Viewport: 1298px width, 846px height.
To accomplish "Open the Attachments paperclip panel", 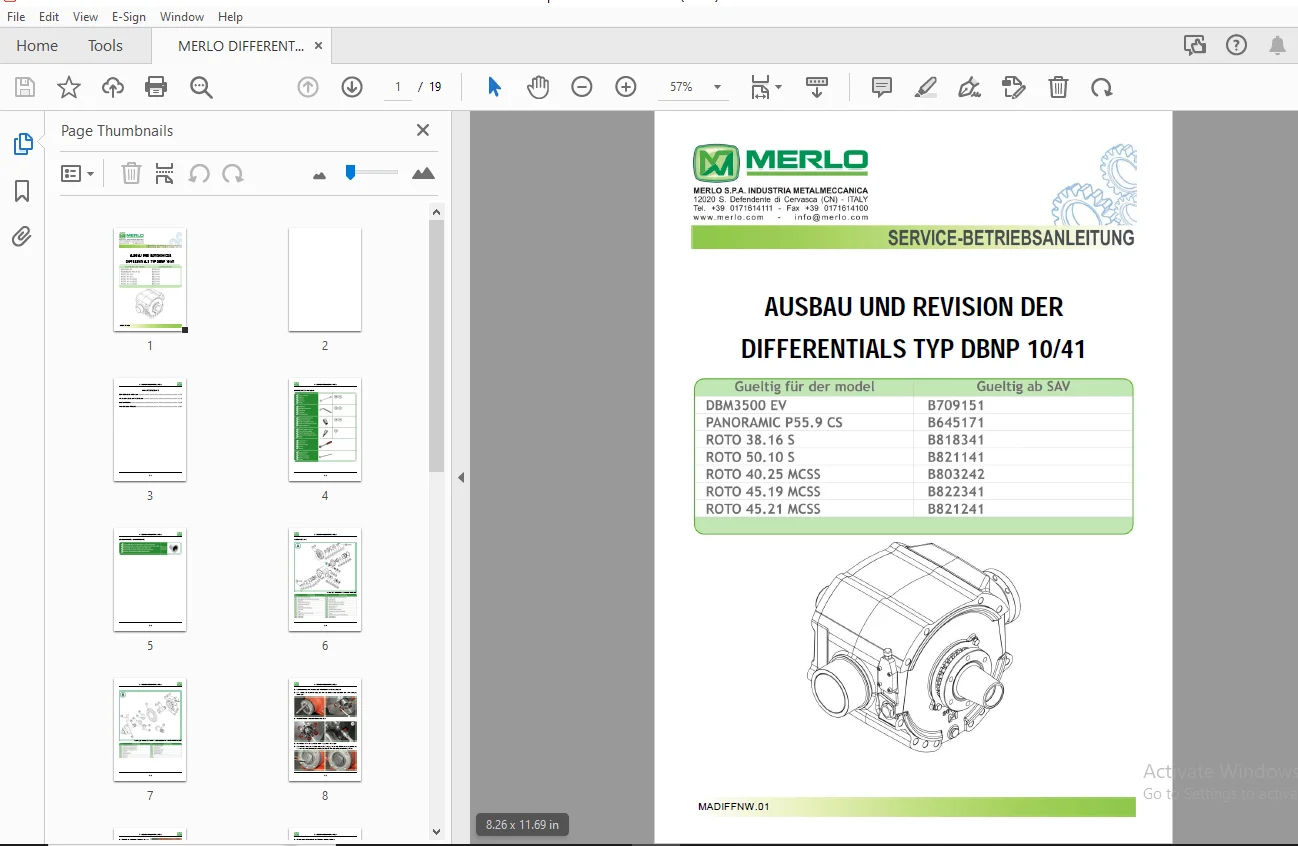I will tap(22, 237).
